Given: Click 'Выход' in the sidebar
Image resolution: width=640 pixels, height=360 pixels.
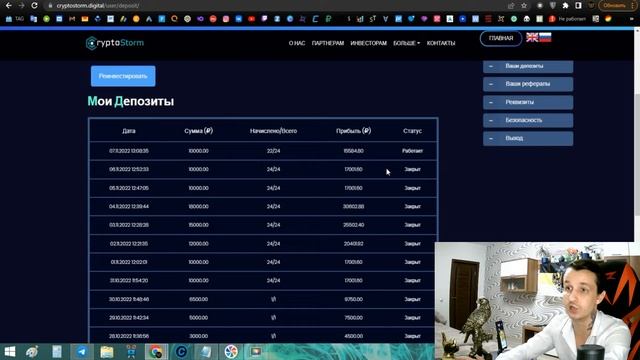Looking at the screenshot, I should click(528, 138).
